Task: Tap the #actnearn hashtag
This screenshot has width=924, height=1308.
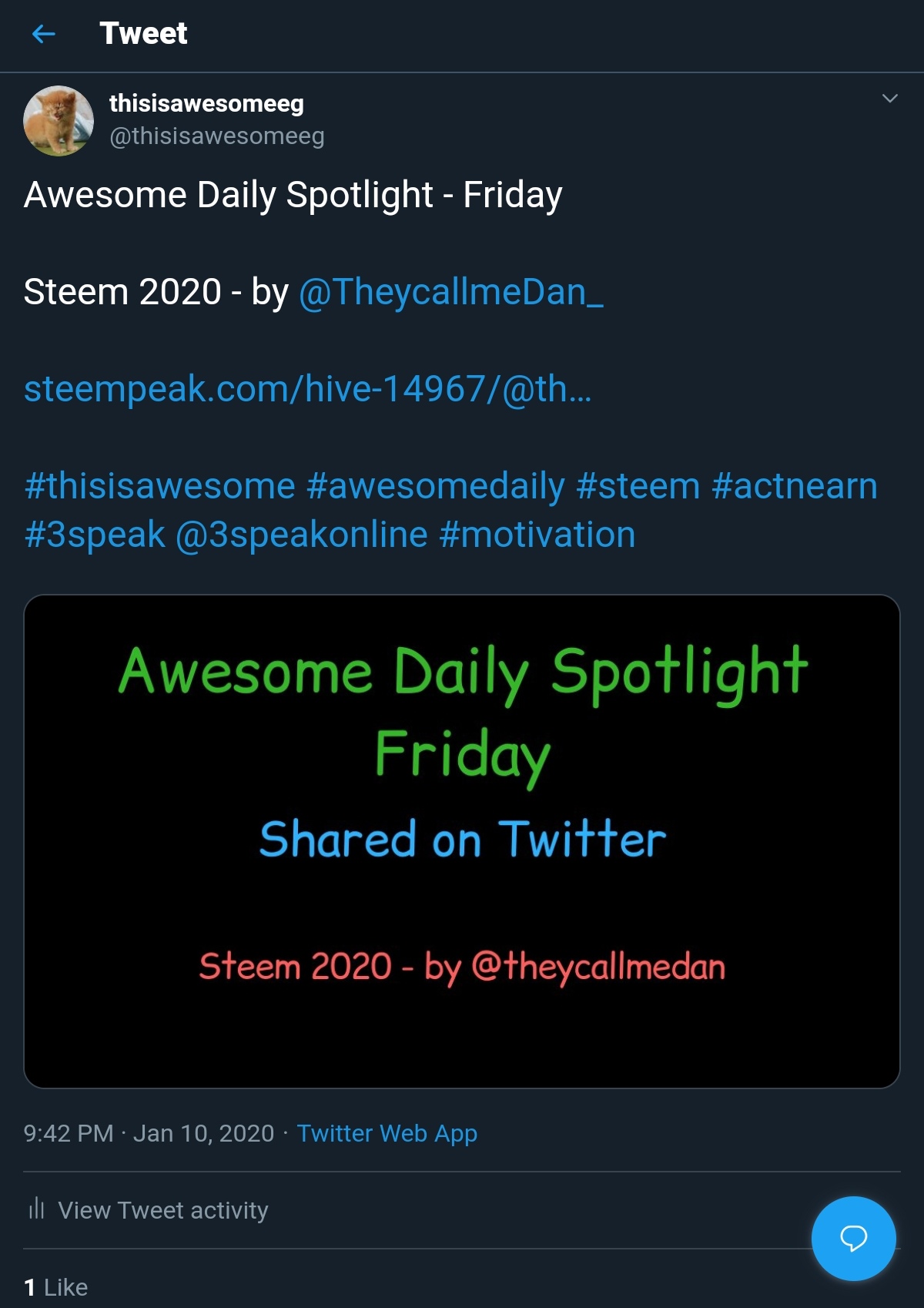Action: coord(795,487)
